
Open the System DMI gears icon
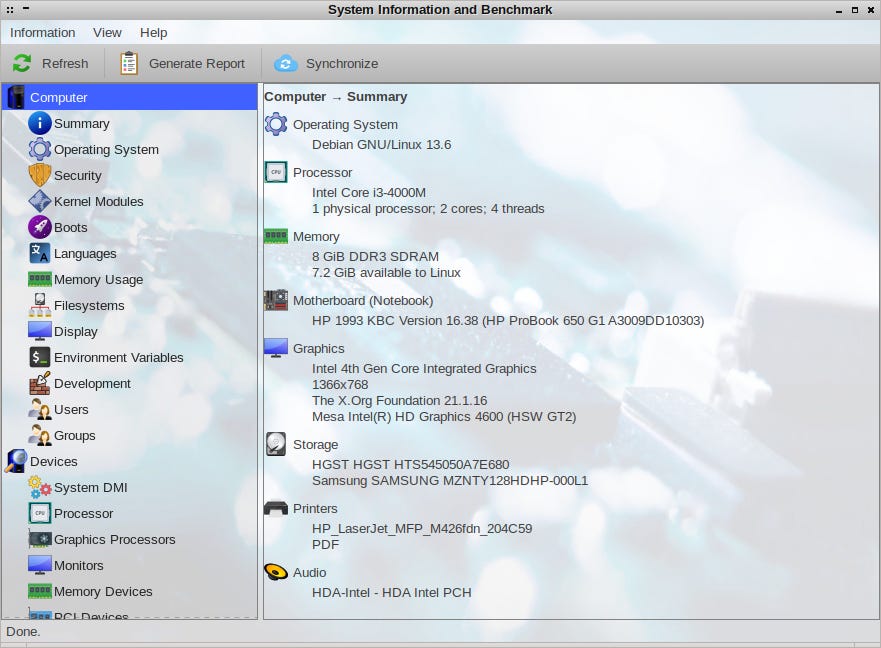pyautogui.click(x=40, y=487)
